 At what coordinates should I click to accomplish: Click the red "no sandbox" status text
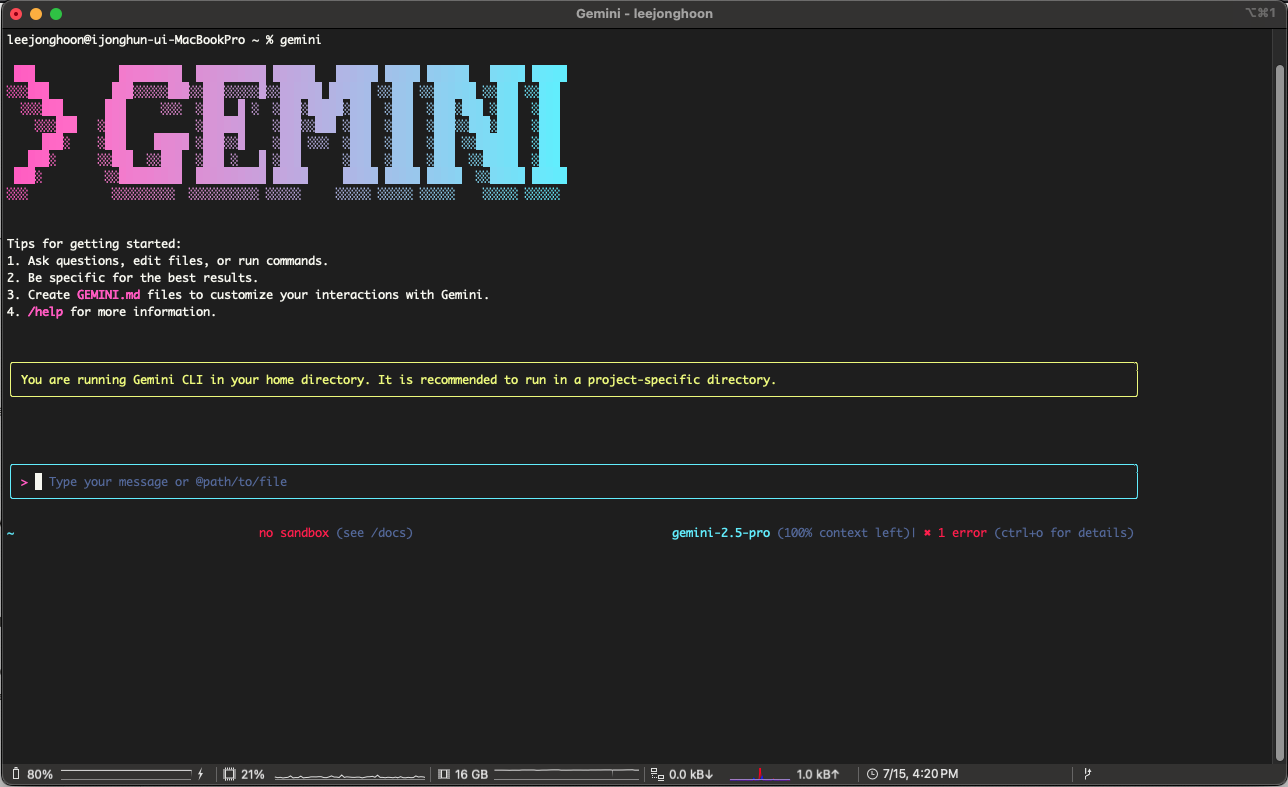click(294, 533)
